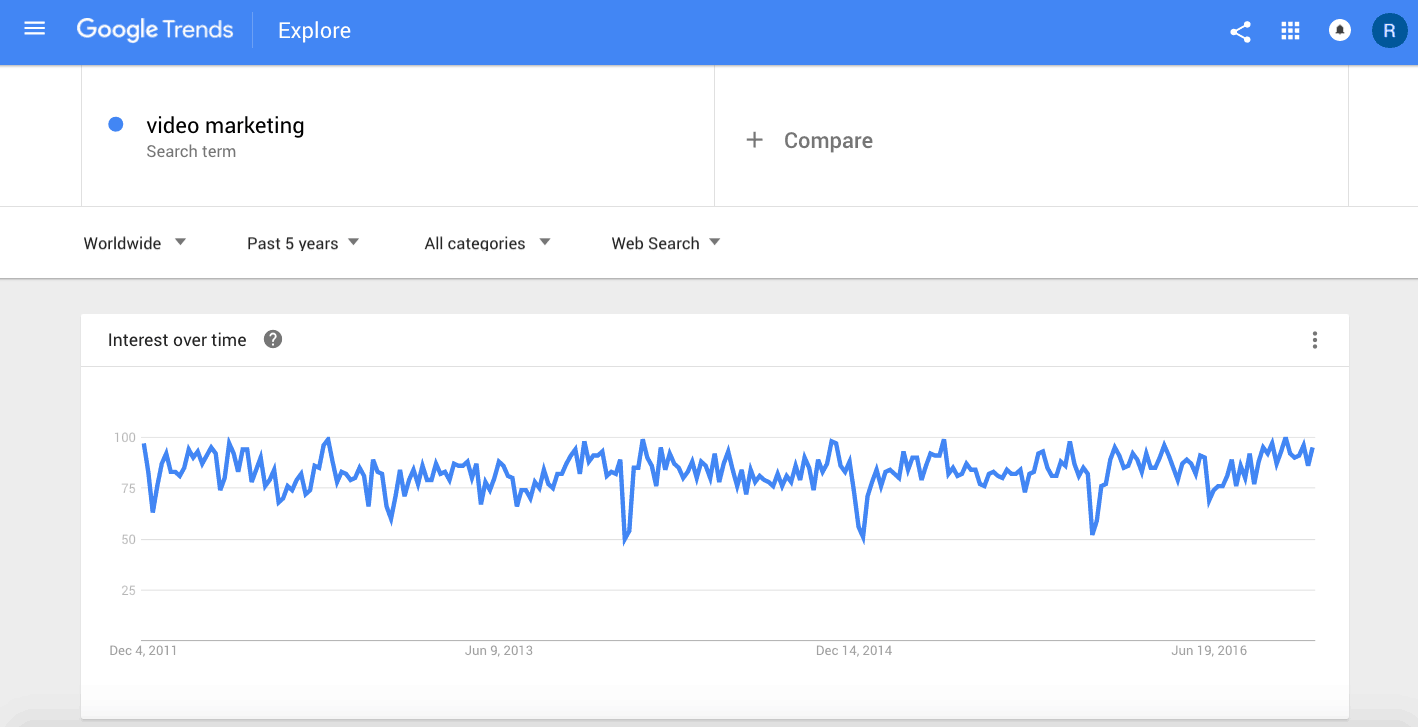This screenshot has width=1418, height=727.
Task: Click the peak point on the trend line
Action: (231, 437)
